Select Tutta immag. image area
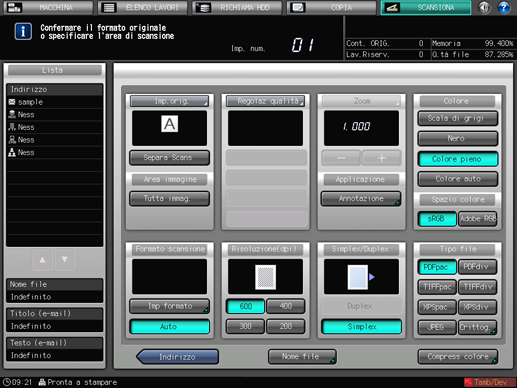Screen dimensions: 517x388 click(169, 198)
